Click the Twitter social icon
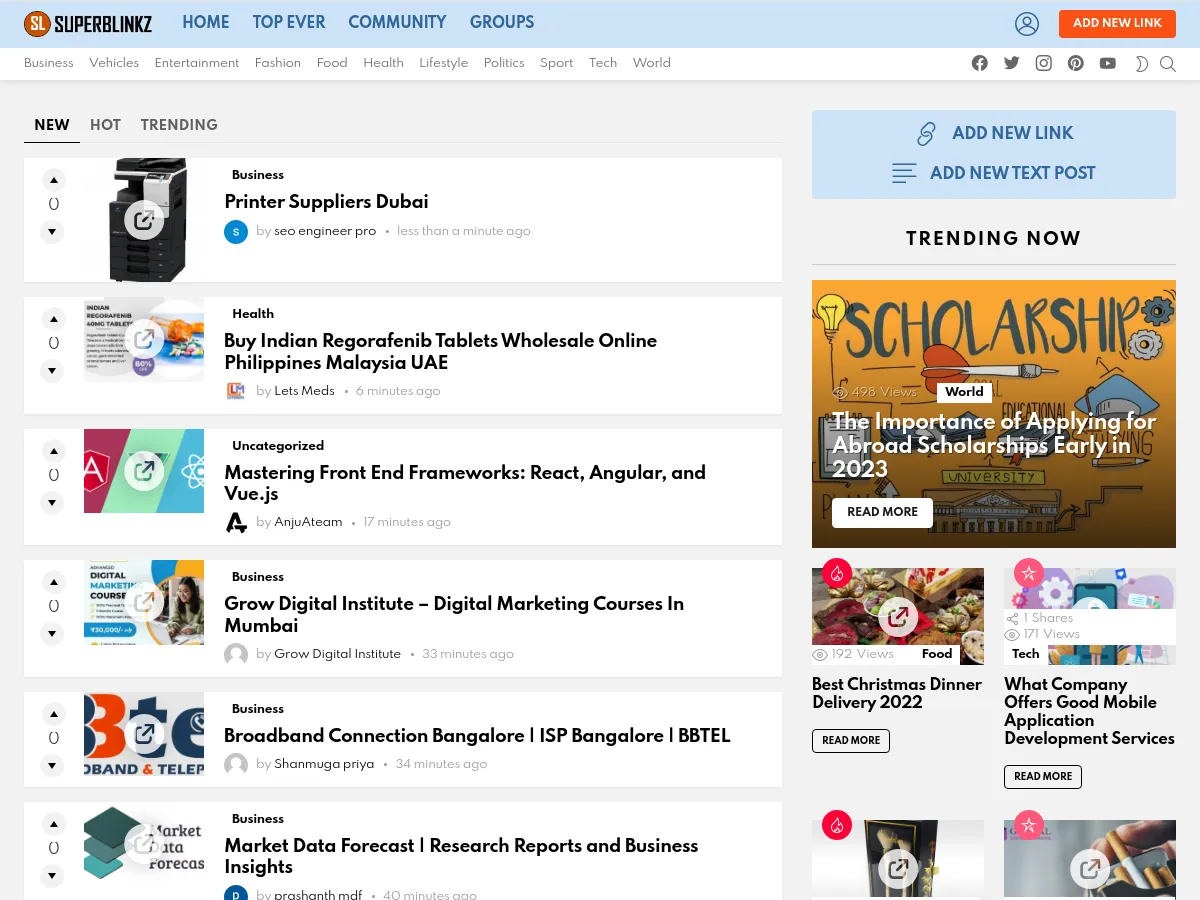Viewport: 1200px width, 900px height. (1011, 63)
